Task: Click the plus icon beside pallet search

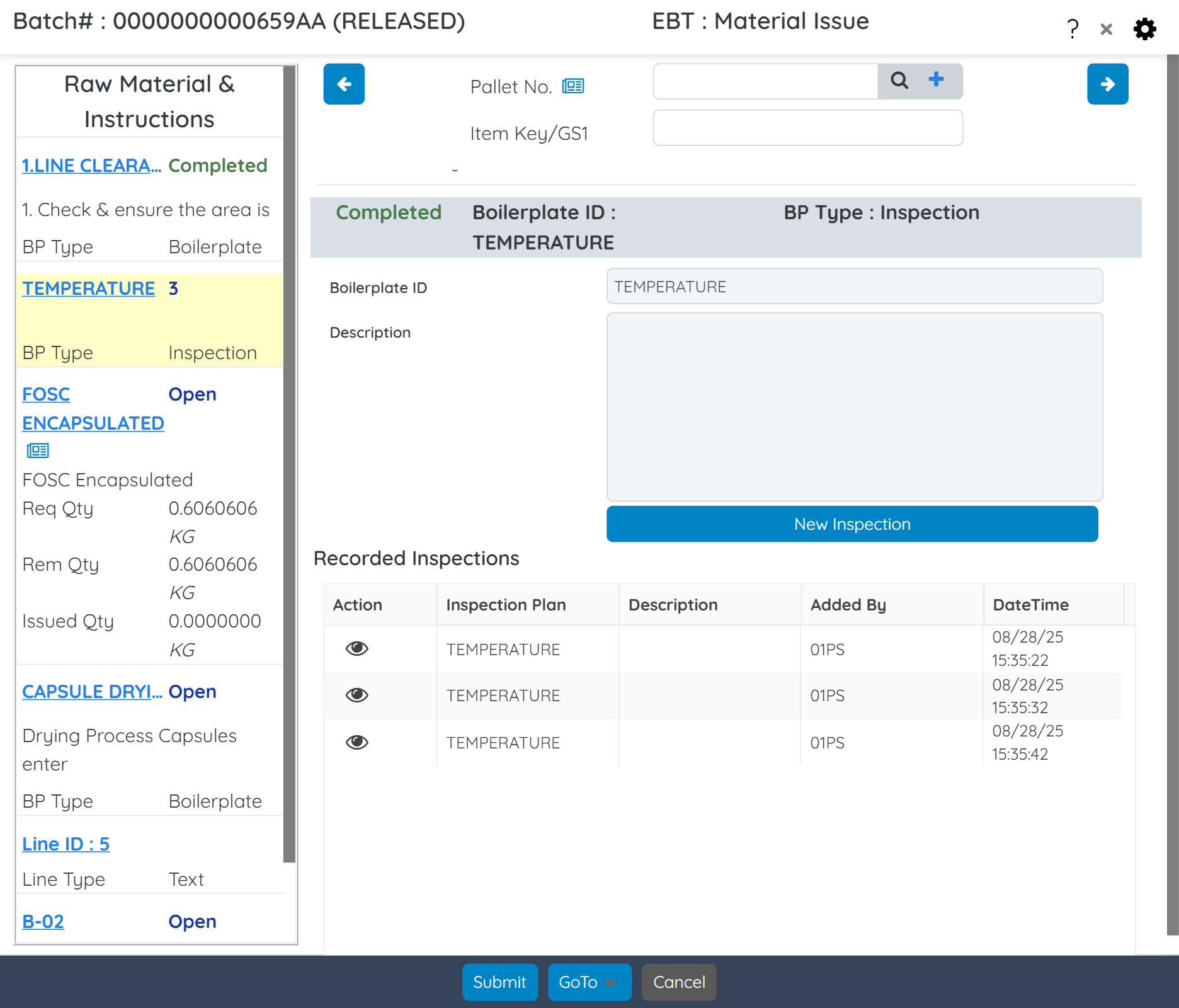Action: tap(937, 79)
